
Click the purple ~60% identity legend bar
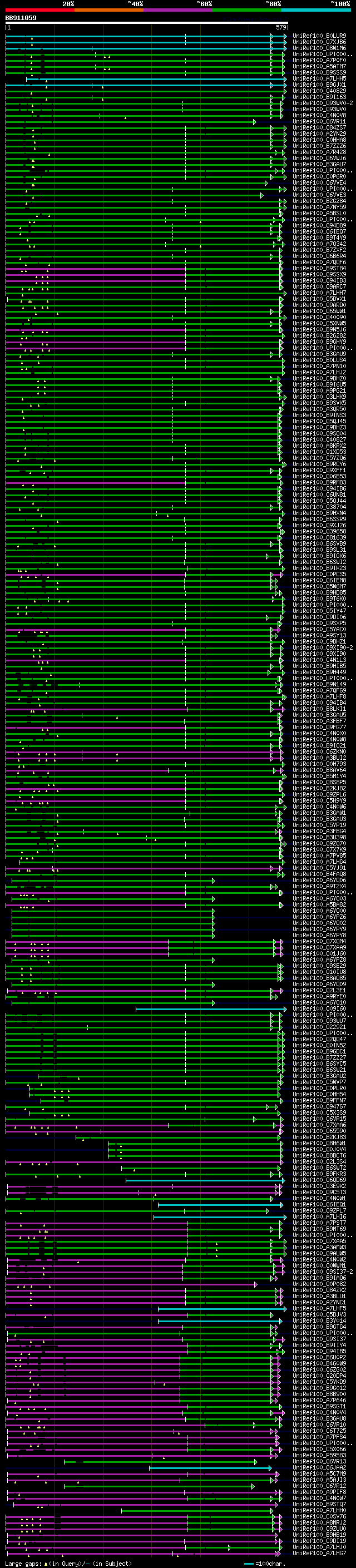click(177, 10)
